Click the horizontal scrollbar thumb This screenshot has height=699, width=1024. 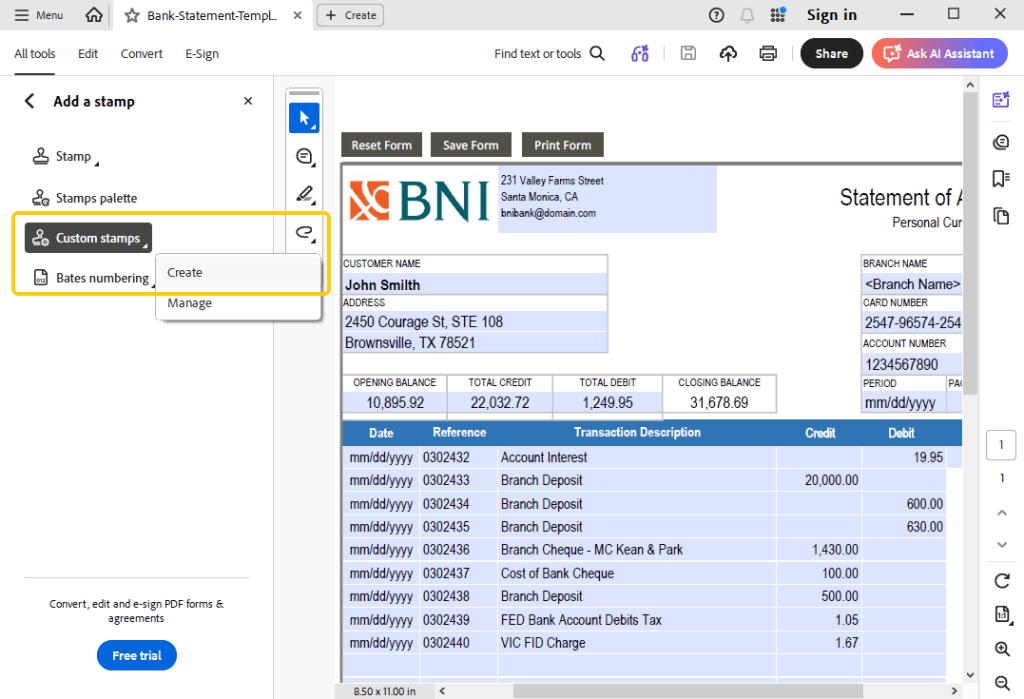(x=688, y=691)
